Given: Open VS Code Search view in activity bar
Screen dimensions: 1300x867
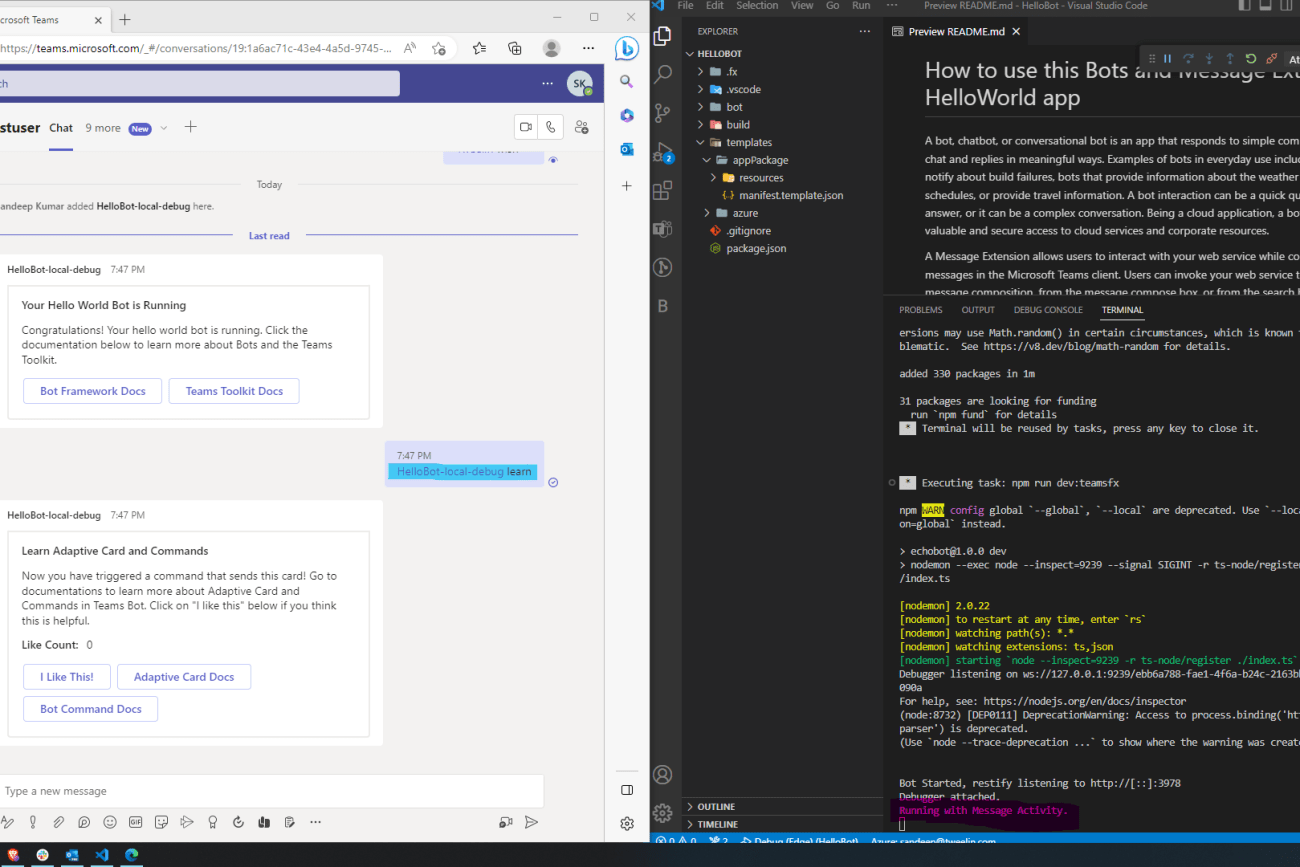Looking at the screenshot, I should pyautogui.click(x=662, y=74).
